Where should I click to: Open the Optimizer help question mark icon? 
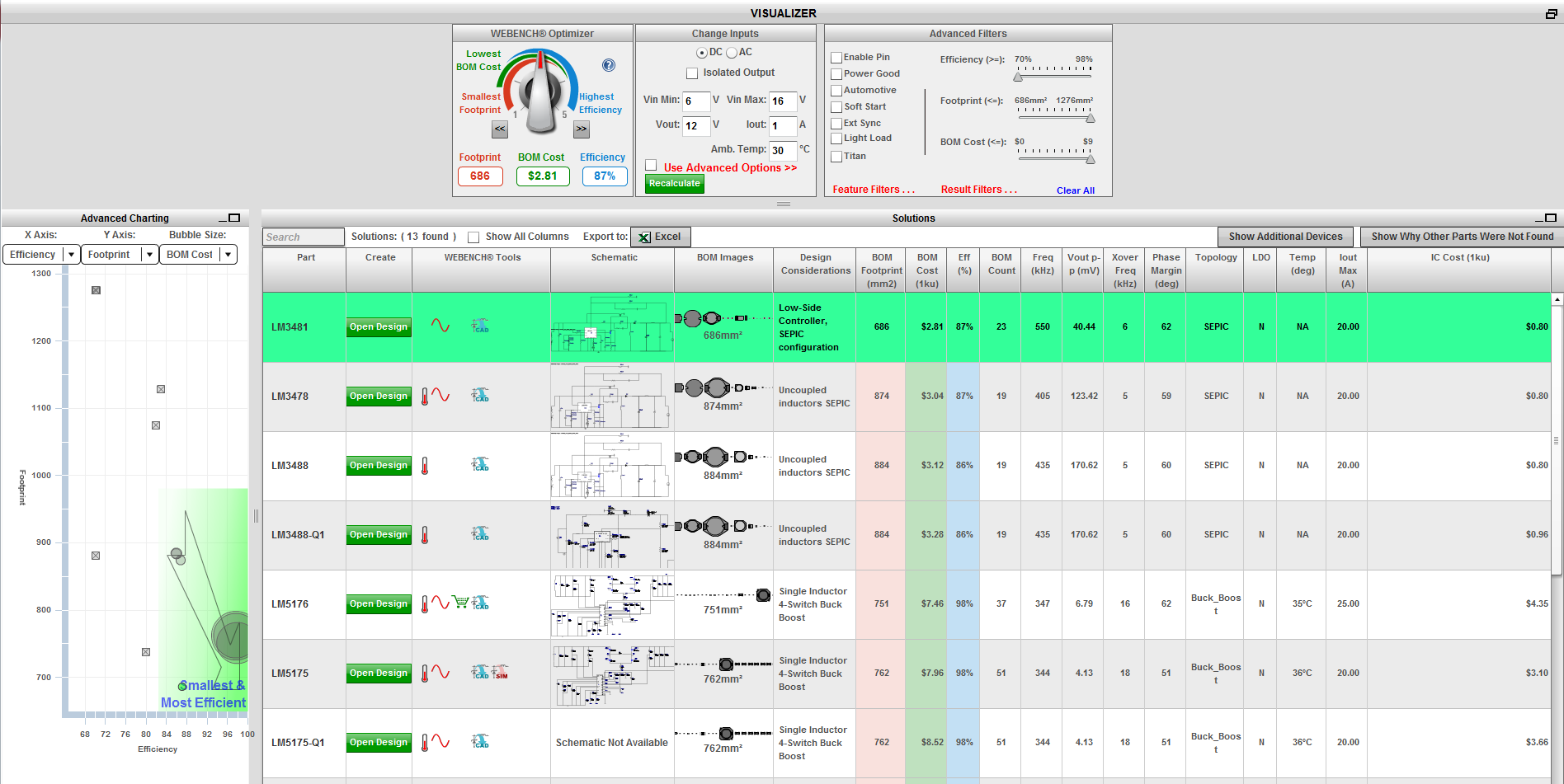click(x=608, y=66)
